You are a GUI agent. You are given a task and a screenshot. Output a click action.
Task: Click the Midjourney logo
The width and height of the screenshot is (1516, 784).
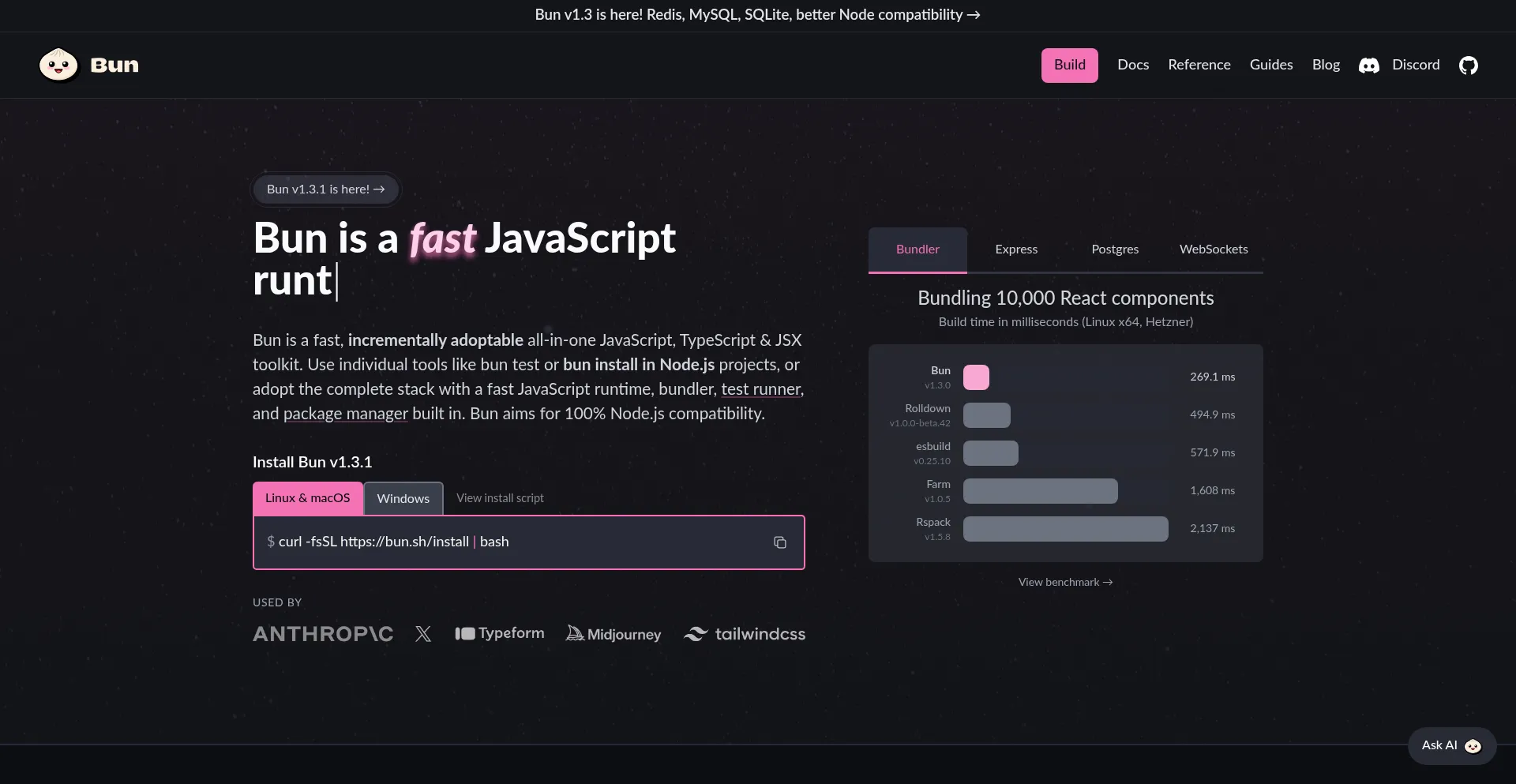(614, 634)
